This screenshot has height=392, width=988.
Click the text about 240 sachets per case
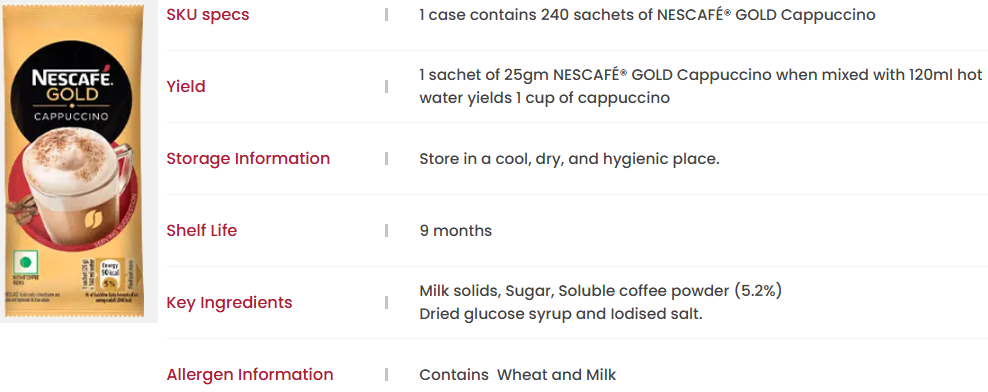[x=647, y=14]
